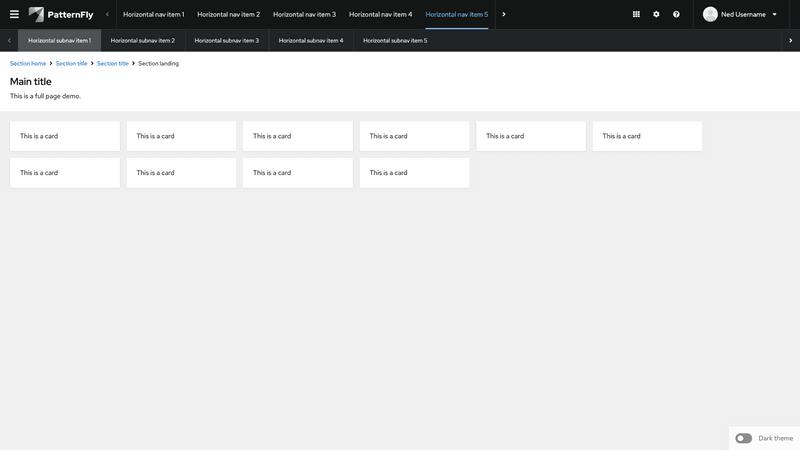Open Horizontal subnav item 2

click(143, 40)
